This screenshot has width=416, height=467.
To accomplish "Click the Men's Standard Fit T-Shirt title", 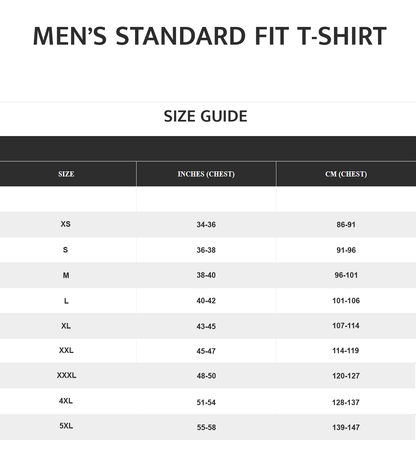I will [x=210, y=36].
